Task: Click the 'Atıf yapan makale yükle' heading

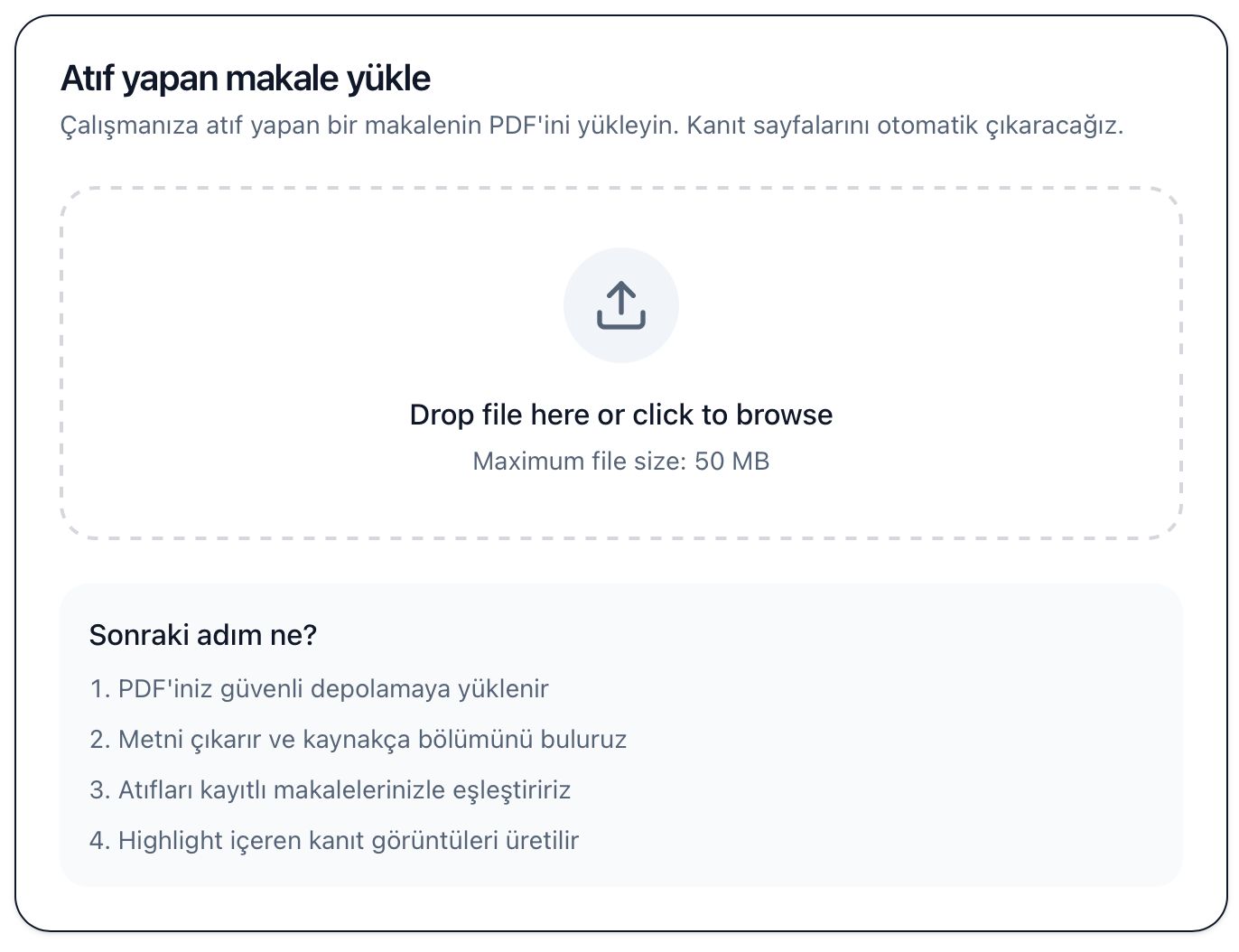Action: tap(246, 79)
